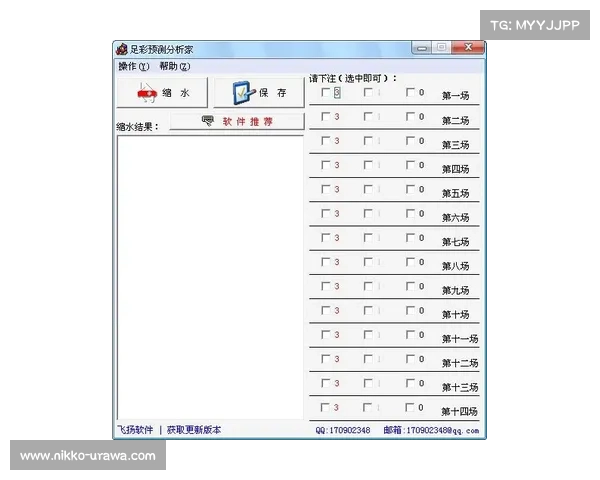The image size is (600, 480).
Task: Check 0 for 第六场
Action: (x=410, y=213)
